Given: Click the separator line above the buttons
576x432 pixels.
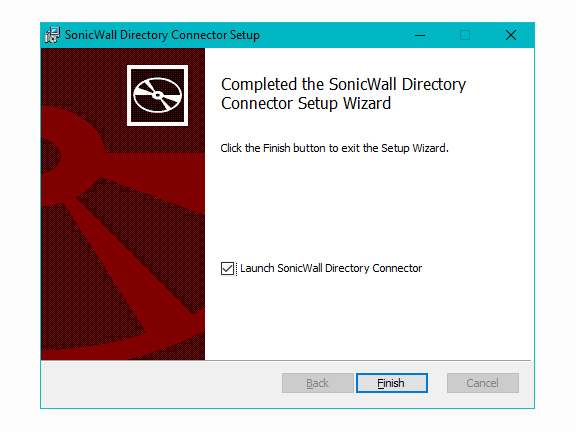Looking at the screenshot, I should [286, 361].
